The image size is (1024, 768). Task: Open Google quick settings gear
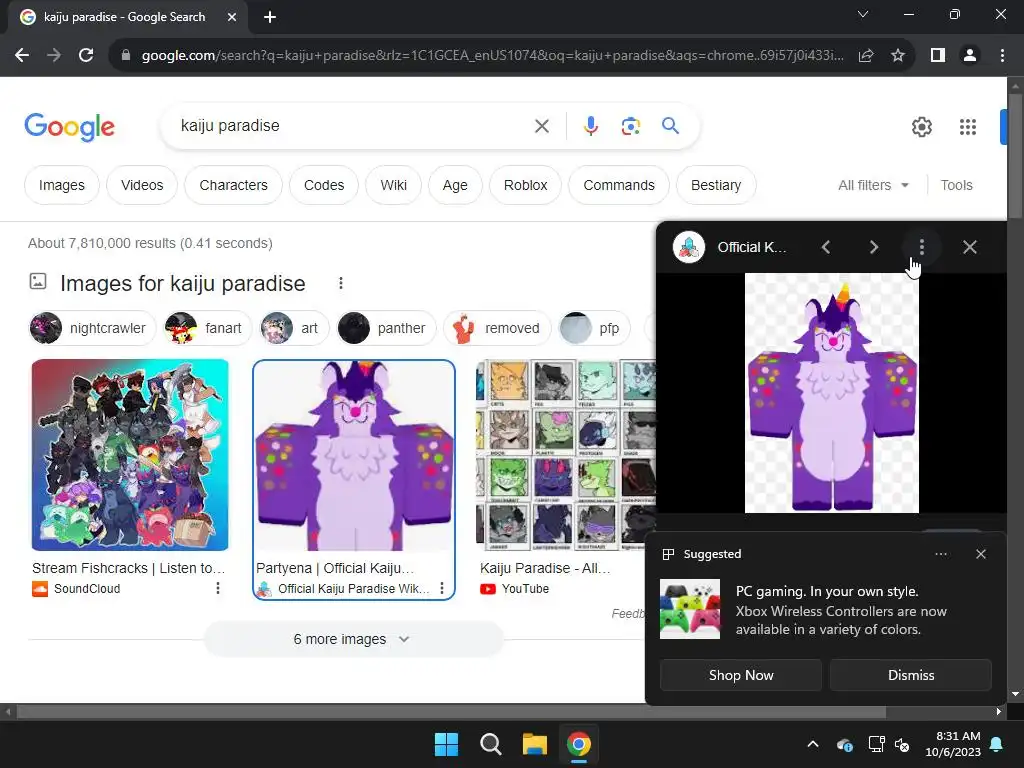tap(921, 127)
